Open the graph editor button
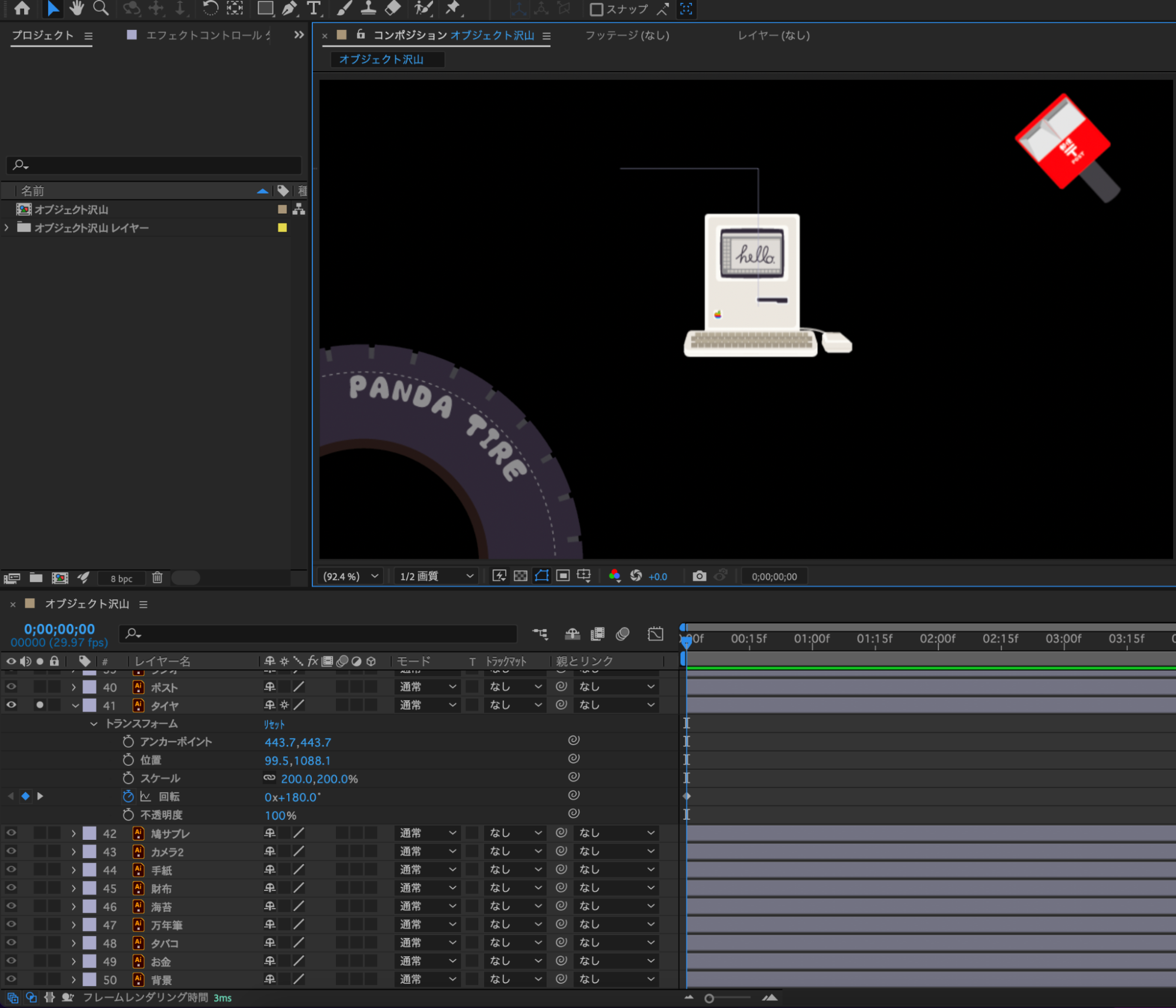 coord(655,633)
